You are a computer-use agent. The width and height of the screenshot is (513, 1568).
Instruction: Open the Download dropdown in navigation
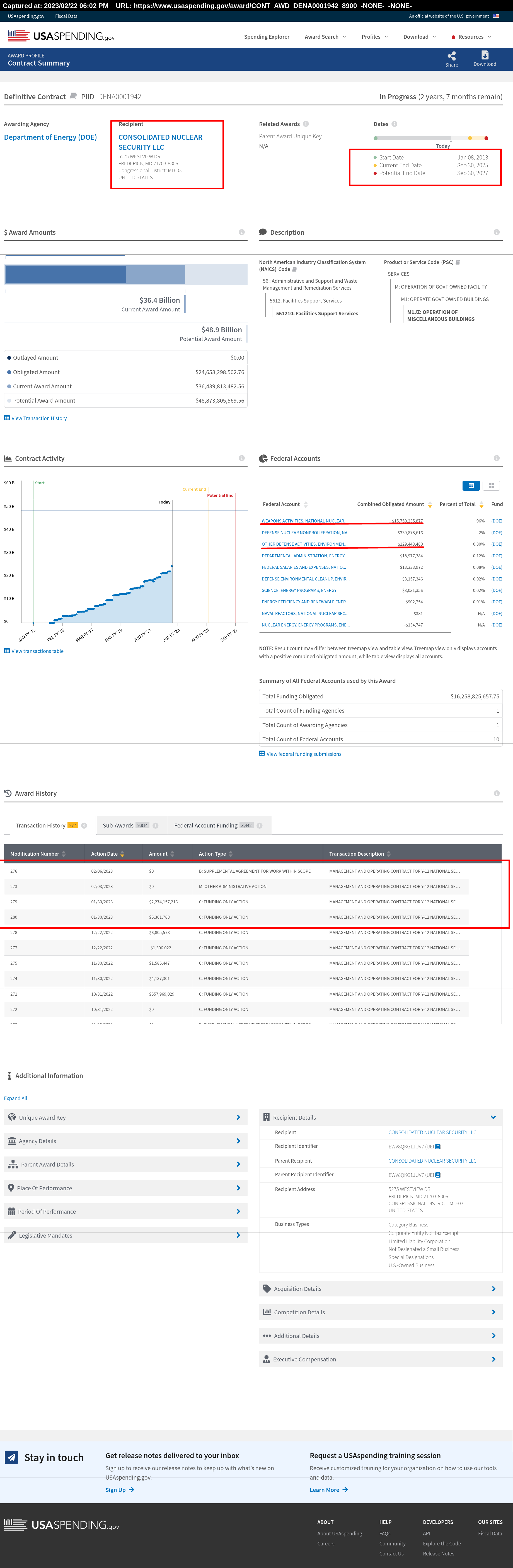[419, 37]
